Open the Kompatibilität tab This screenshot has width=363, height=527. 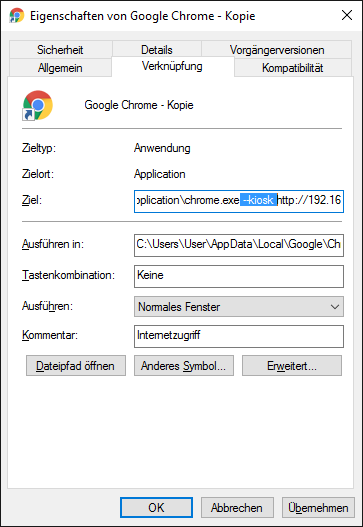click(293, 68)
